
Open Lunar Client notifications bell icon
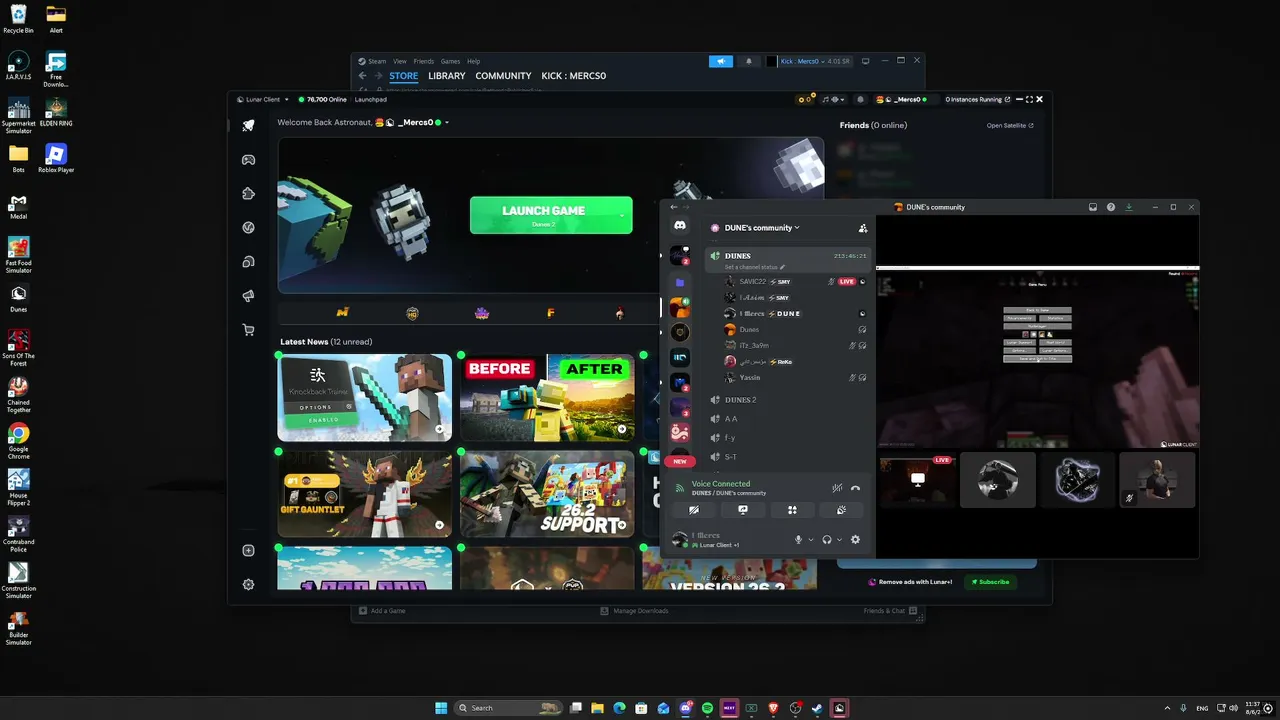tap(859, 100)
